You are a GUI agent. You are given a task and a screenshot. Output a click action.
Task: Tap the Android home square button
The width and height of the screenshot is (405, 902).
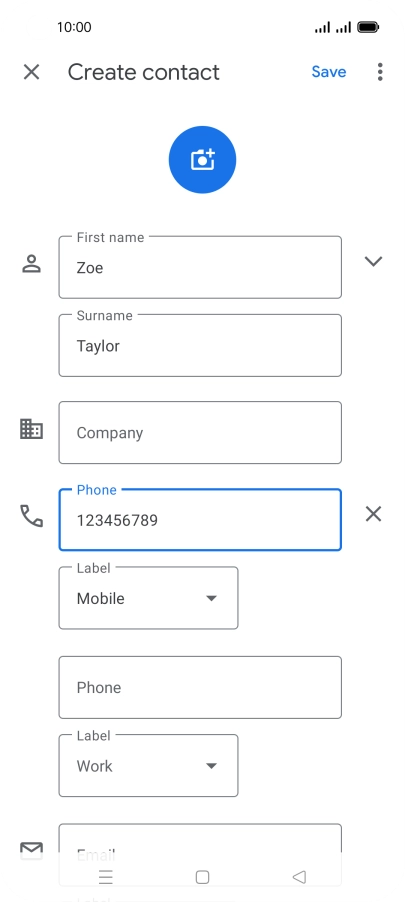click(202, 877)
